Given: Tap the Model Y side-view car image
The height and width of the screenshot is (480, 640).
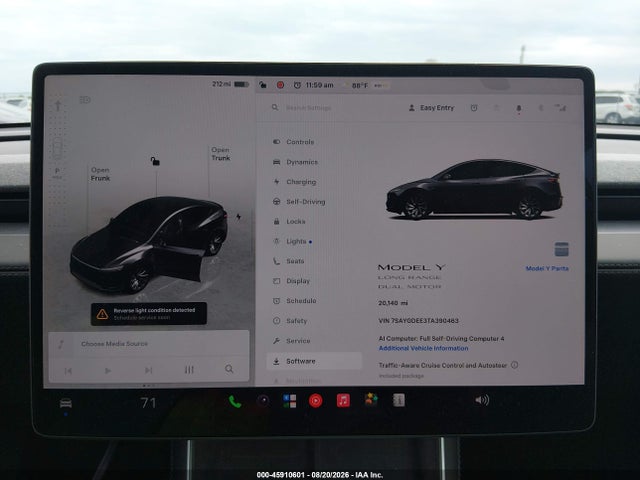Looking at the screenshot, I should click(x=474, y=189).
